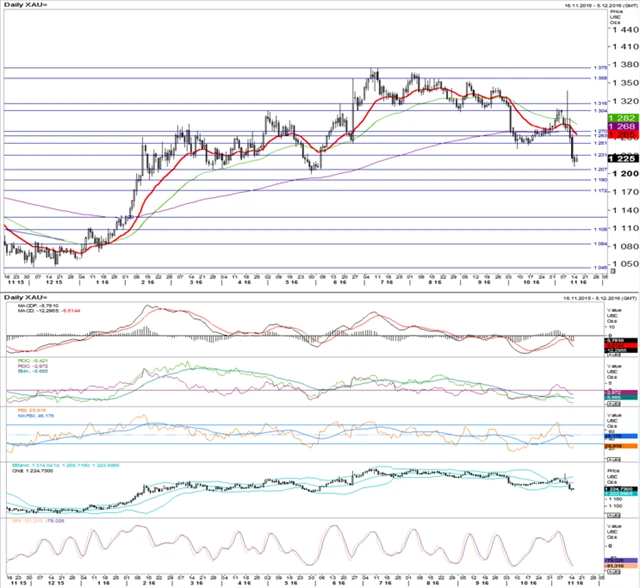
Task: Click the stochastic legend in the bottom pane
Action: 30,520
